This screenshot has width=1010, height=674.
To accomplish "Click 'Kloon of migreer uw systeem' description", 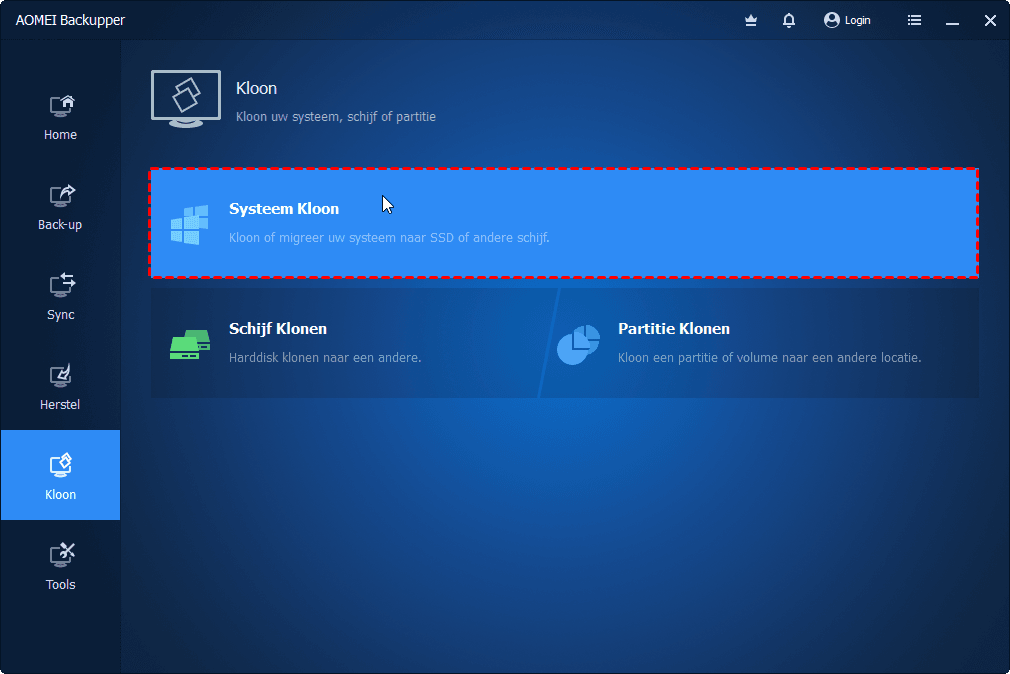I will [389, 238].
